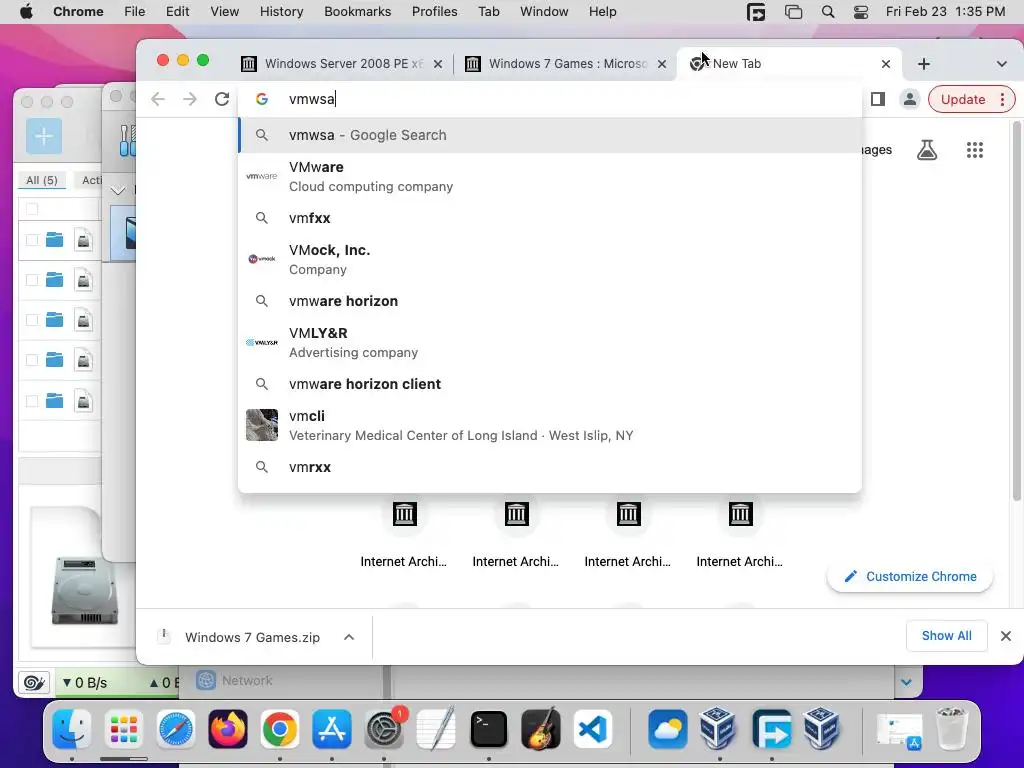Image resolution: width=1024 pixels, height=768 pixels.
Task: Select the VMware suggestion
Action: pos(550,176)
